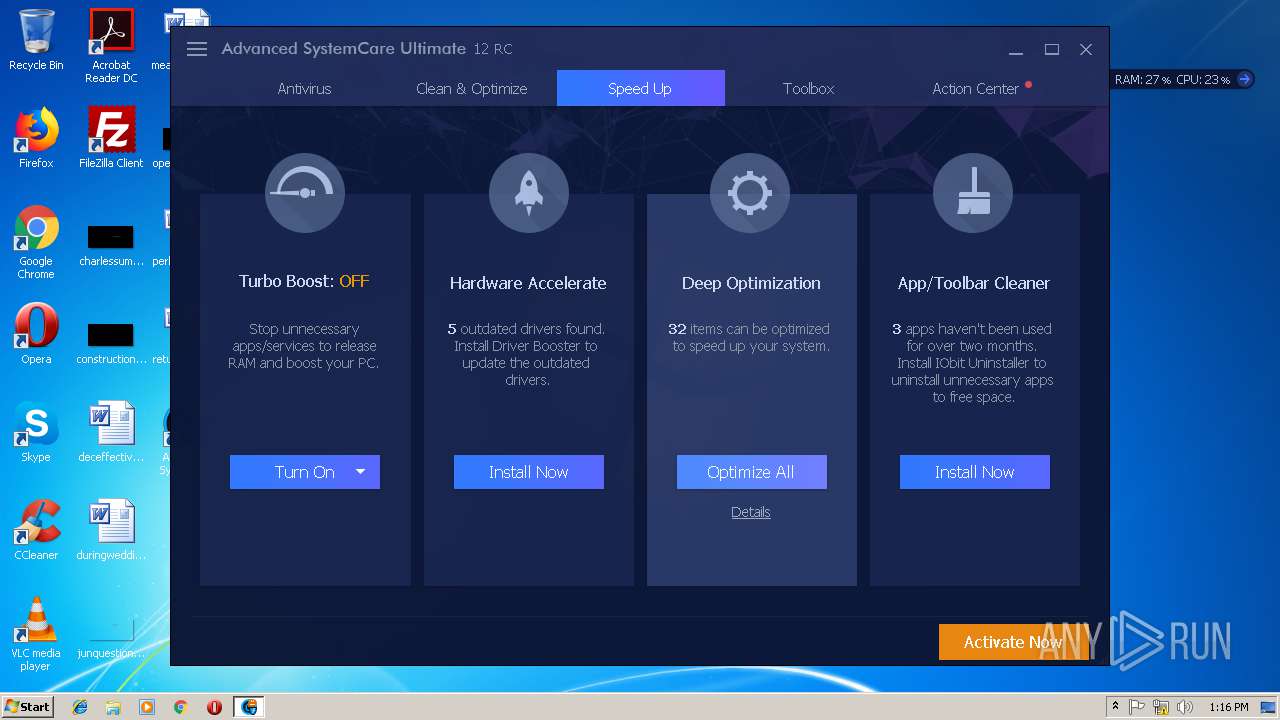Open the junquestion... desktop file
This screenshot has width=1280, height=720.
[111, 638]
